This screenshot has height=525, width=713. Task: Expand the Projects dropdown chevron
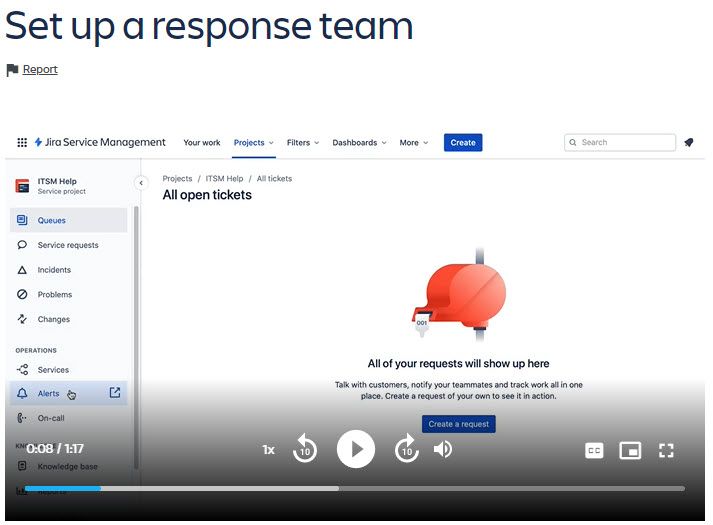(x=271, y=143)
